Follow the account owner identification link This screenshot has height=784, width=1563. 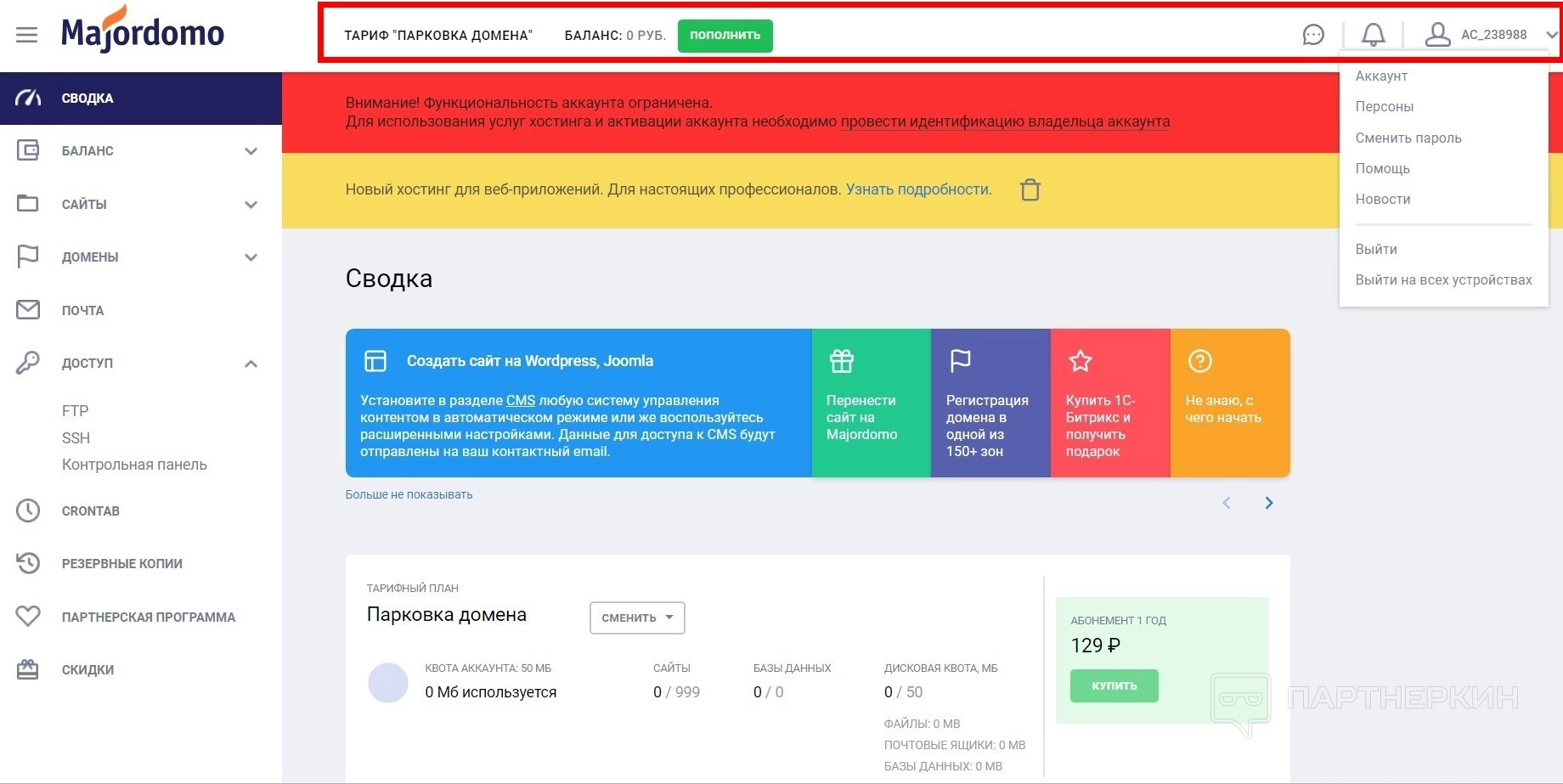[1005, 121]
